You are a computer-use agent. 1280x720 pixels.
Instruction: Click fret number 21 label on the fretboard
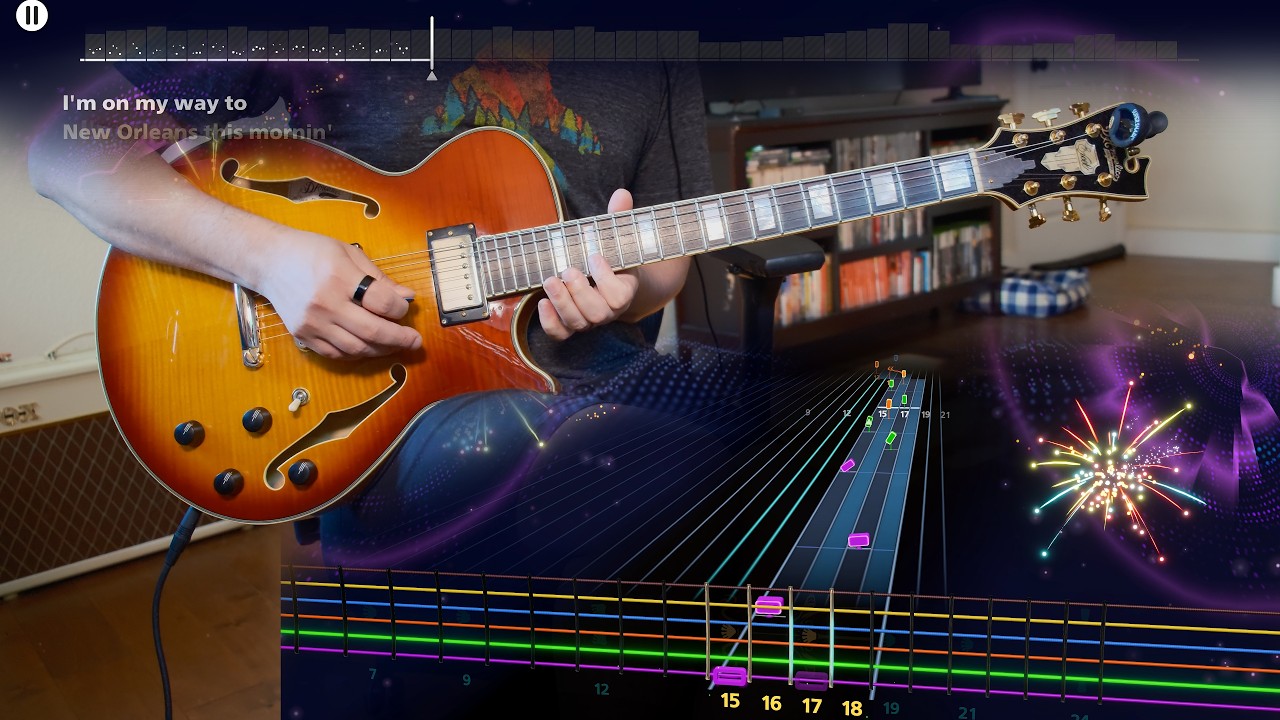(x=967, y=713)
